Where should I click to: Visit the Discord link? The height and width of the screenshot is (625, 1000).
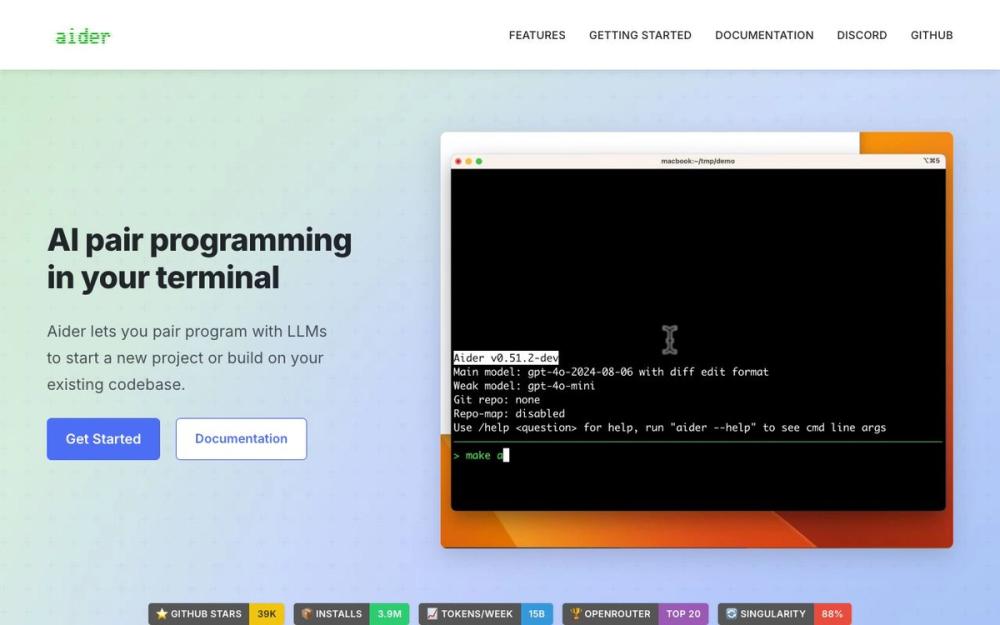point(862,35)
